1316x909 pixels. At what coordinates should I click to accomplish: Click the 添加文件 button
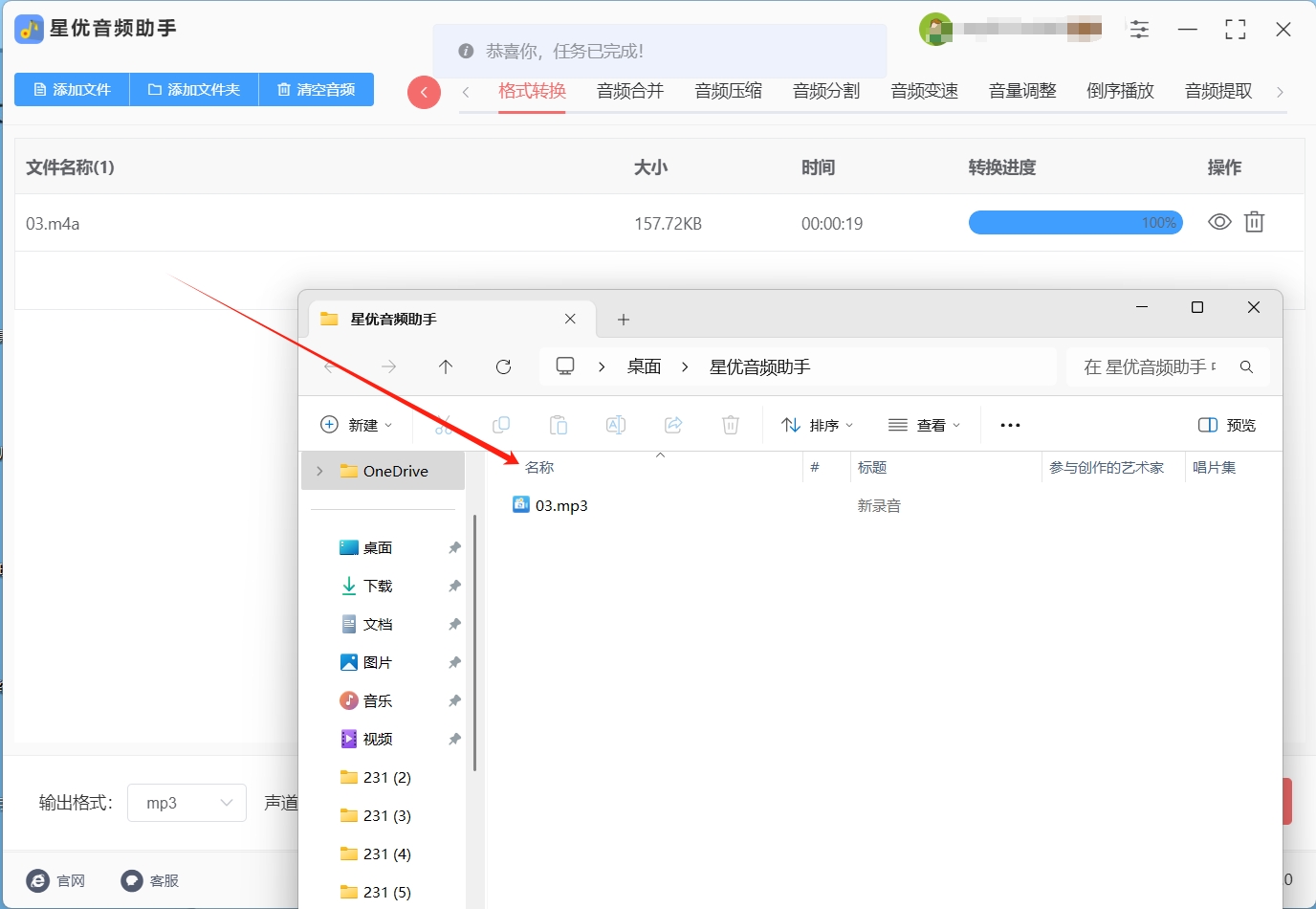pyautogui.click(x=72, y=90)
